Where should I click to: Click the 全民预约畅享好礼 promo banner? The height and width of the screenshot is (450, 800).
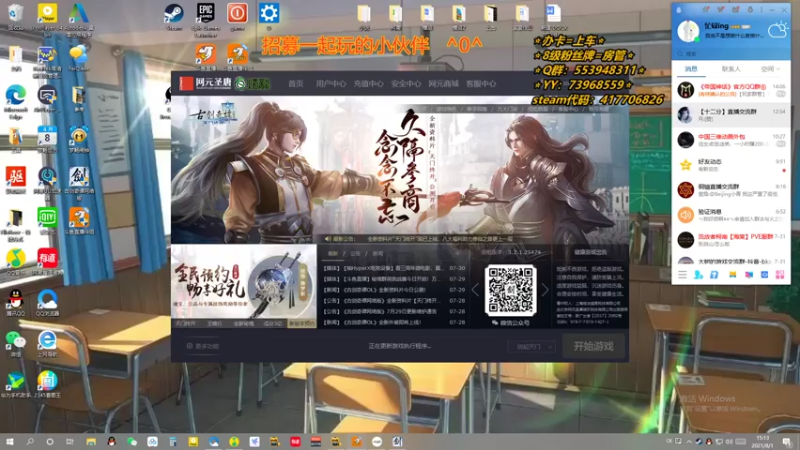(244, 282)
